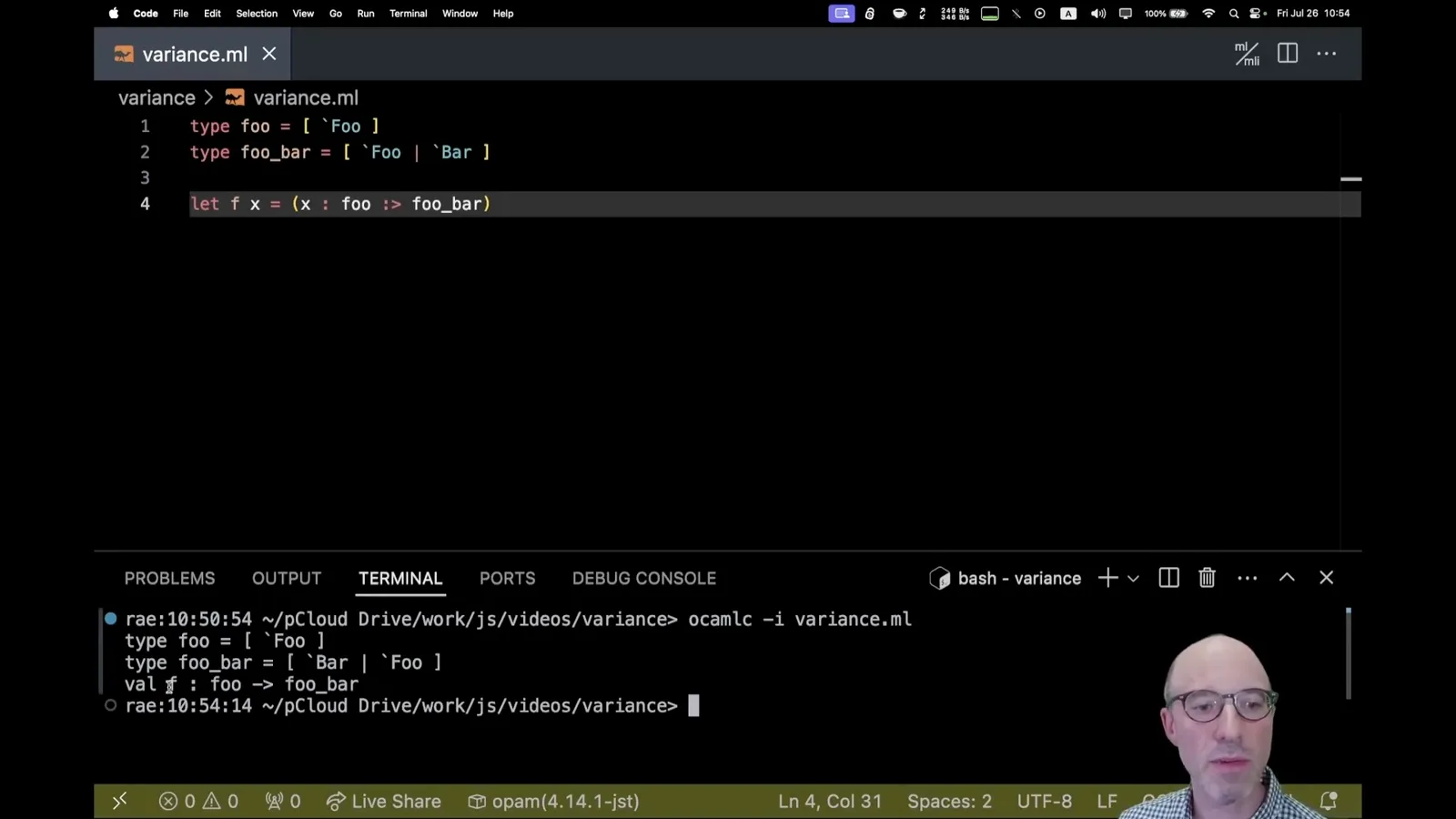
Task: Open macOS Spotlight search icon
Action: (1234, 14)
